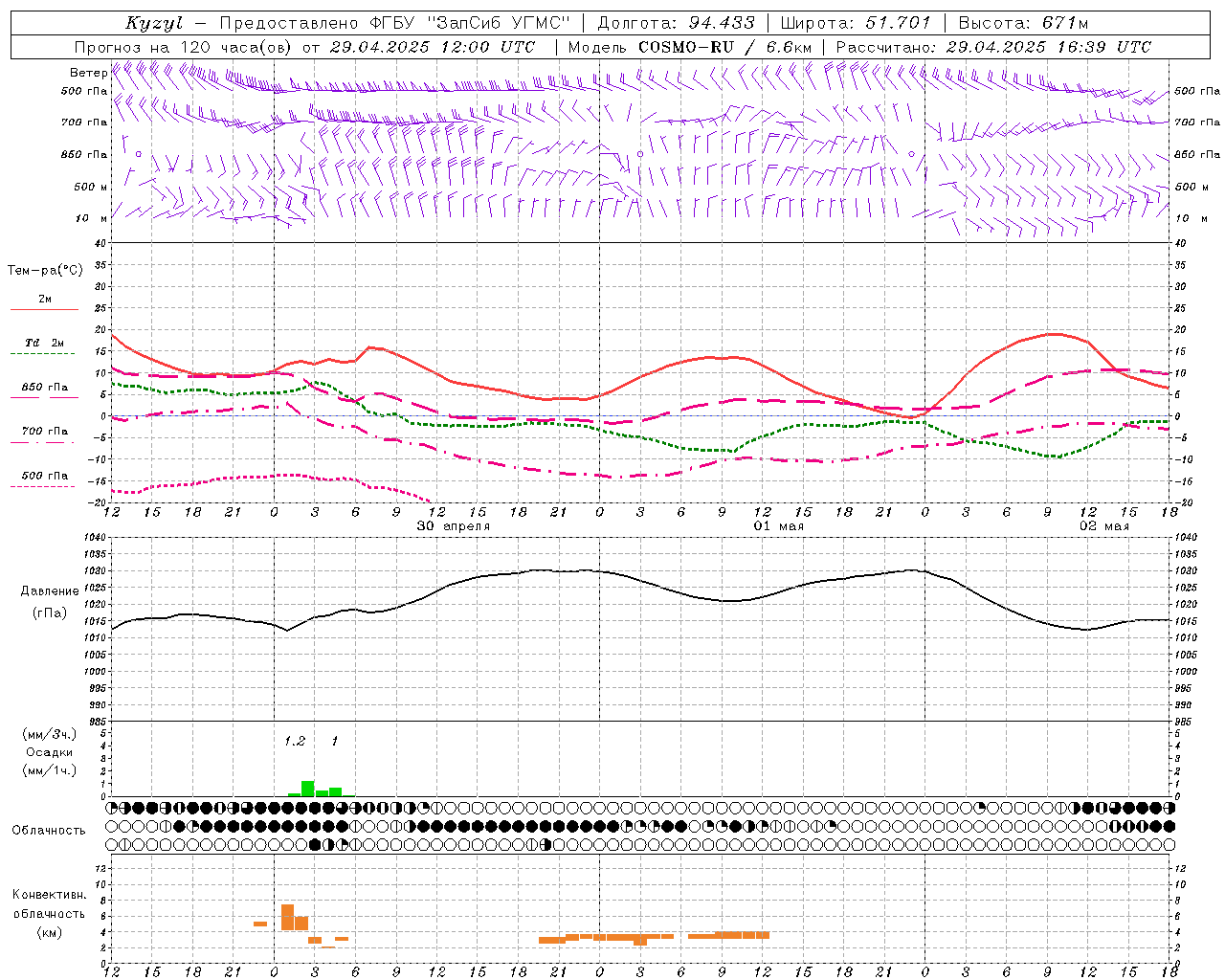Click the 10 м wind level label at left
1225x980 pixels.
(91, 218)
